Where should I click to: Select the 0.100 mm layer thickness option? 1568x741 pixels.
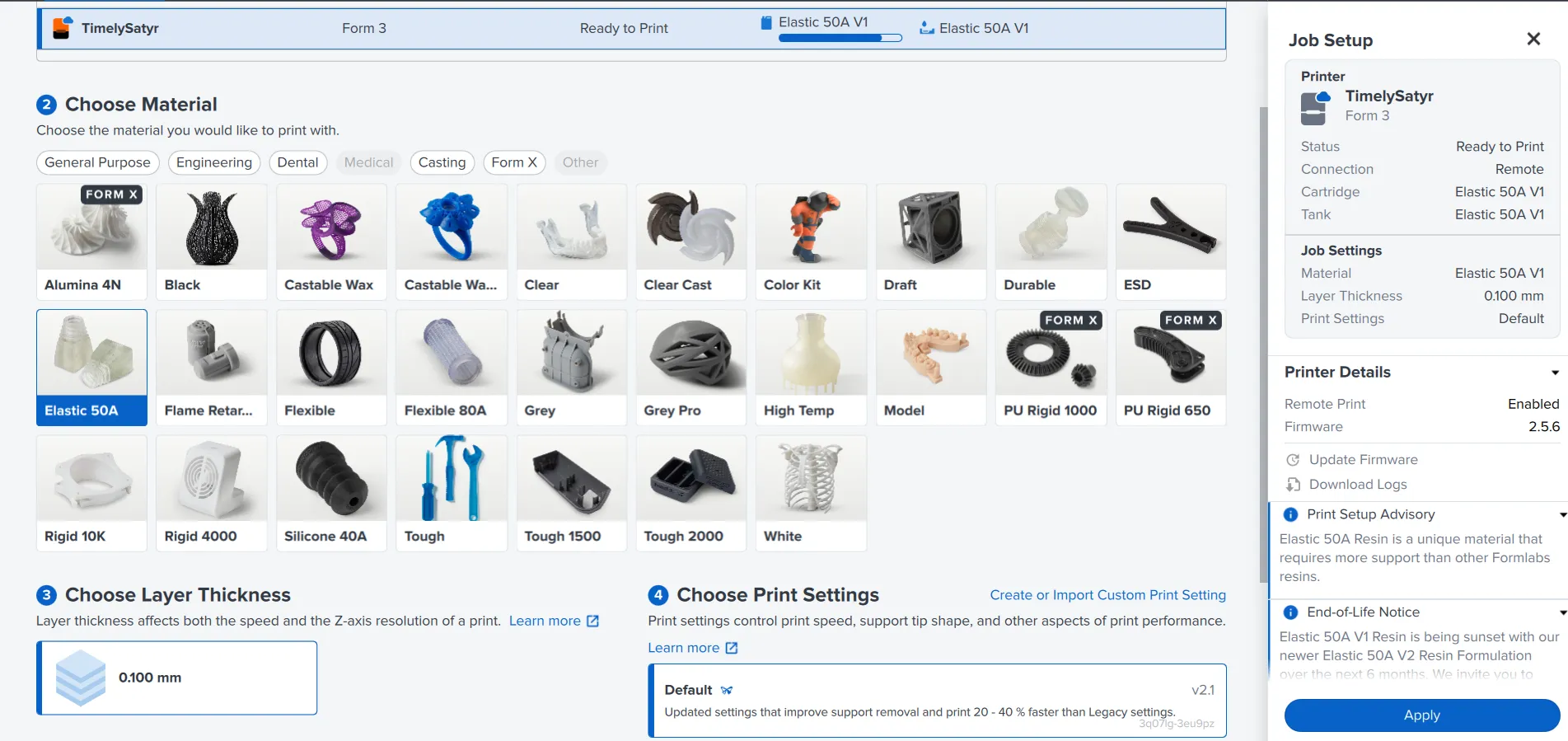point(176,678)
